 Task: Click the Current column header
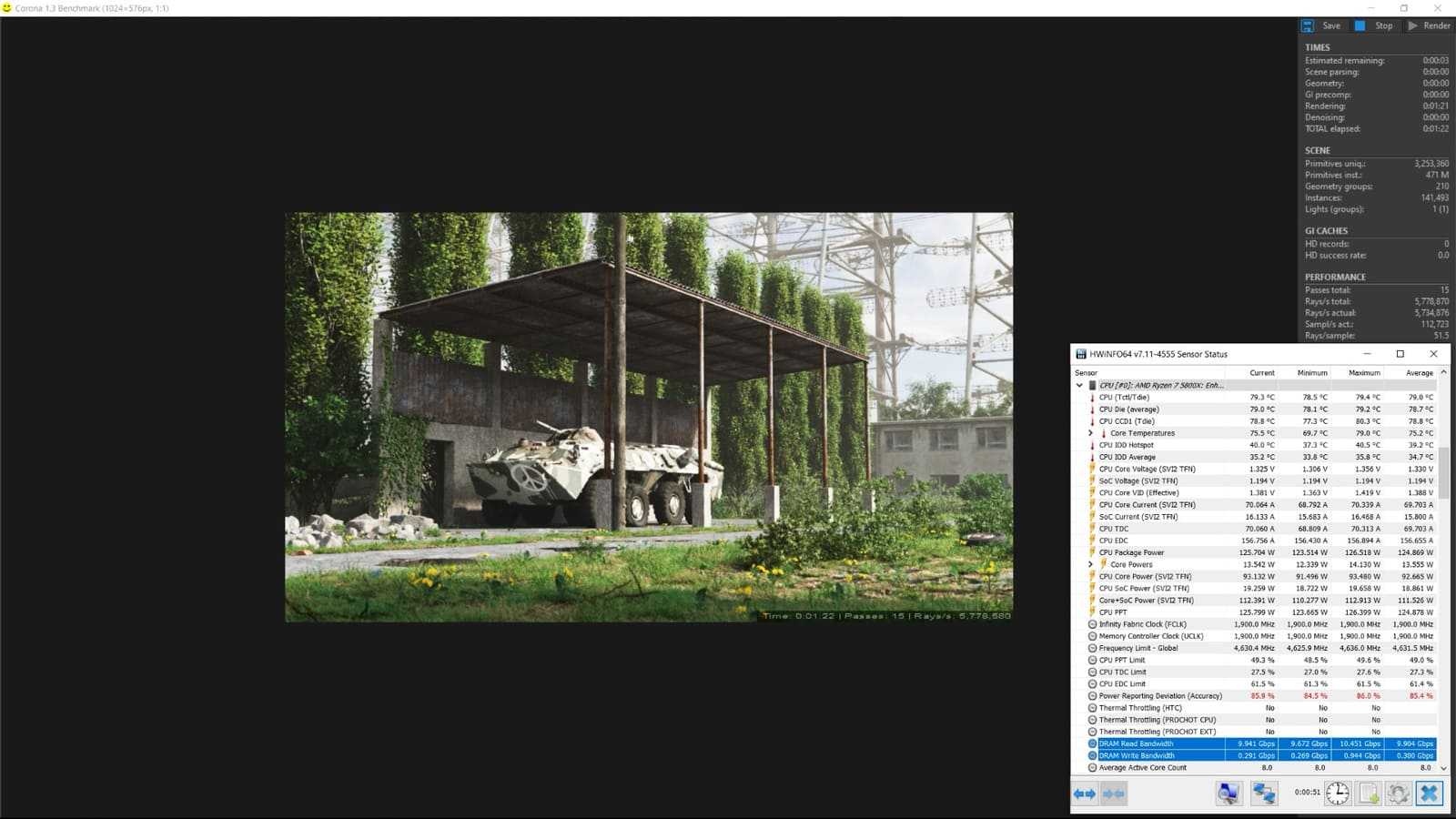pos(1261,373)
